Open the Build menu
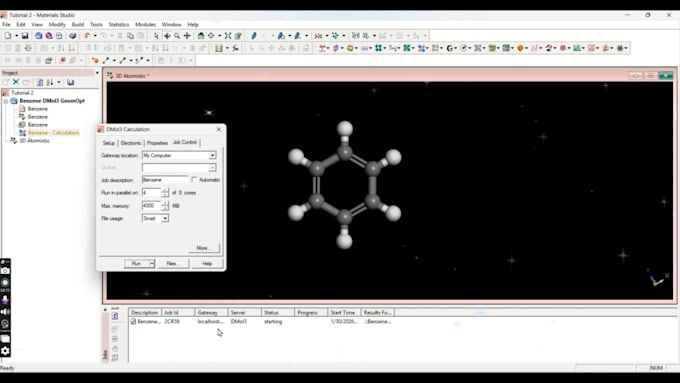Screen dimensions: 680x383 coord(78,25)
